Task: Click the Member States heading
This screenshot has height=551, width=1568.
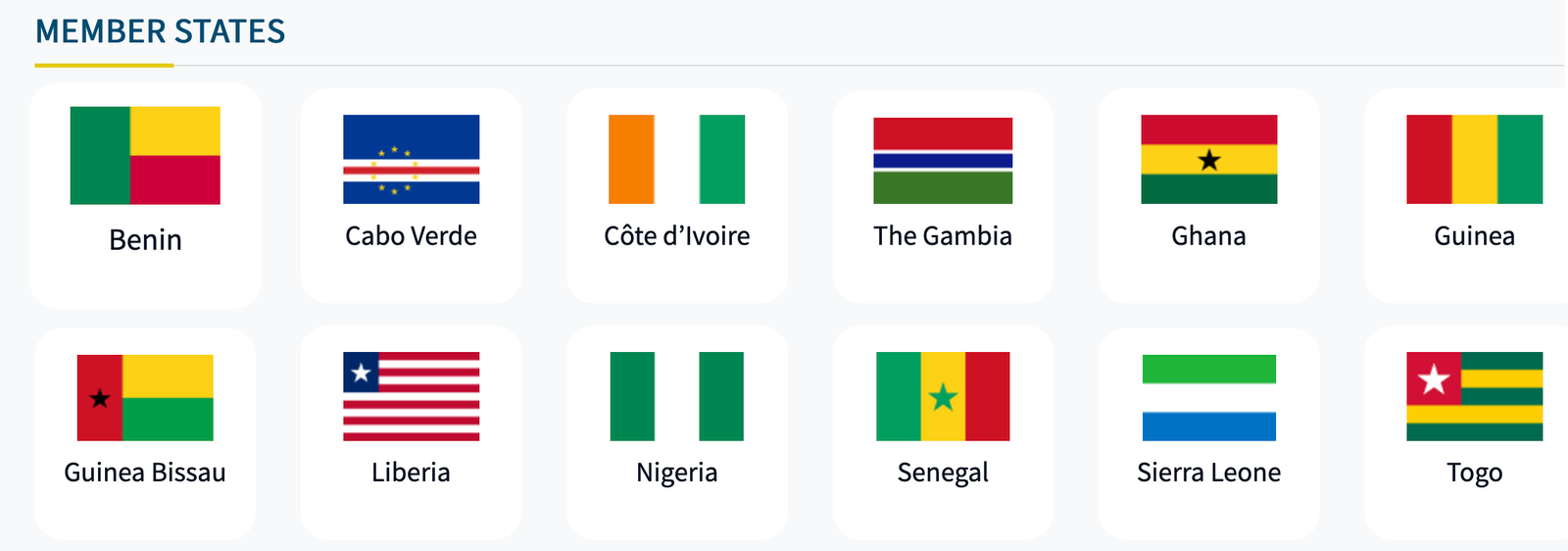Action: click(x=160, y=31)
